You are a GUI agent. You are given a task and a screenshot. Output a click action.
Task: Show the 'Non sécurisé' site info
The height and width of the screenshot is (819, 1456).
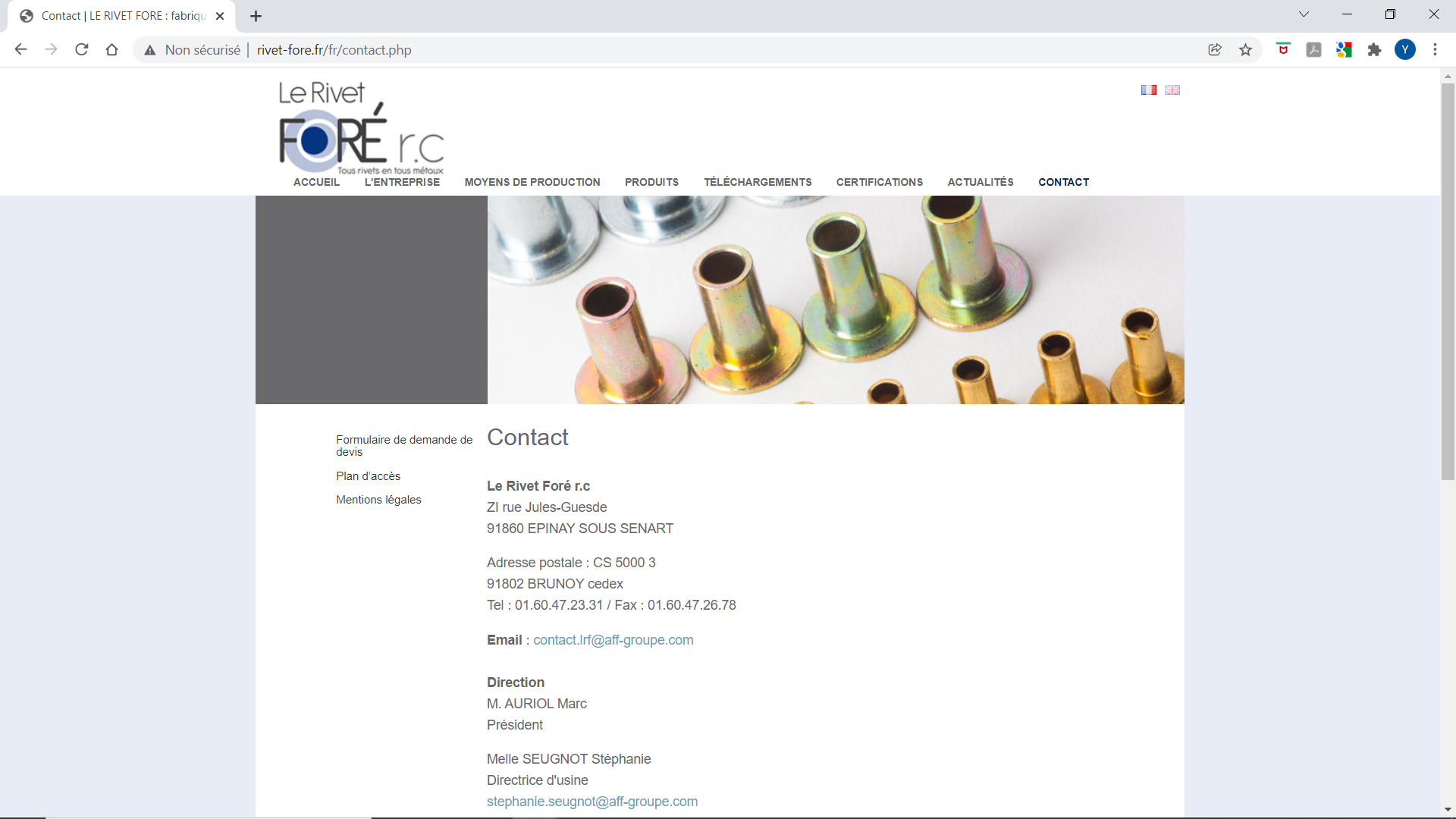click(x=193, y=50)
